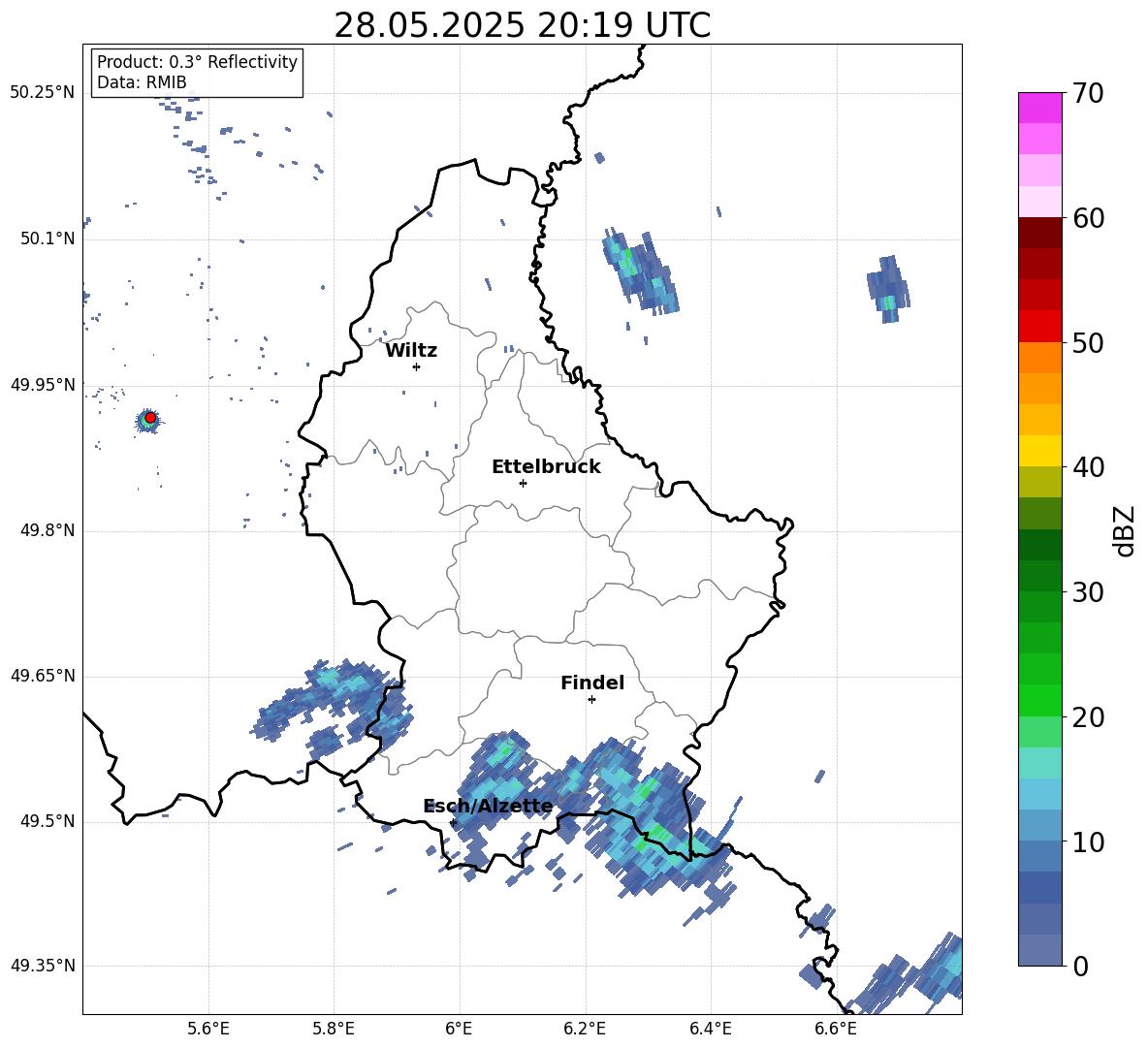Click the 6.6°E longitude label
The image size is (1148, 1048).
pyautogui.click(x=836, y=1029)
